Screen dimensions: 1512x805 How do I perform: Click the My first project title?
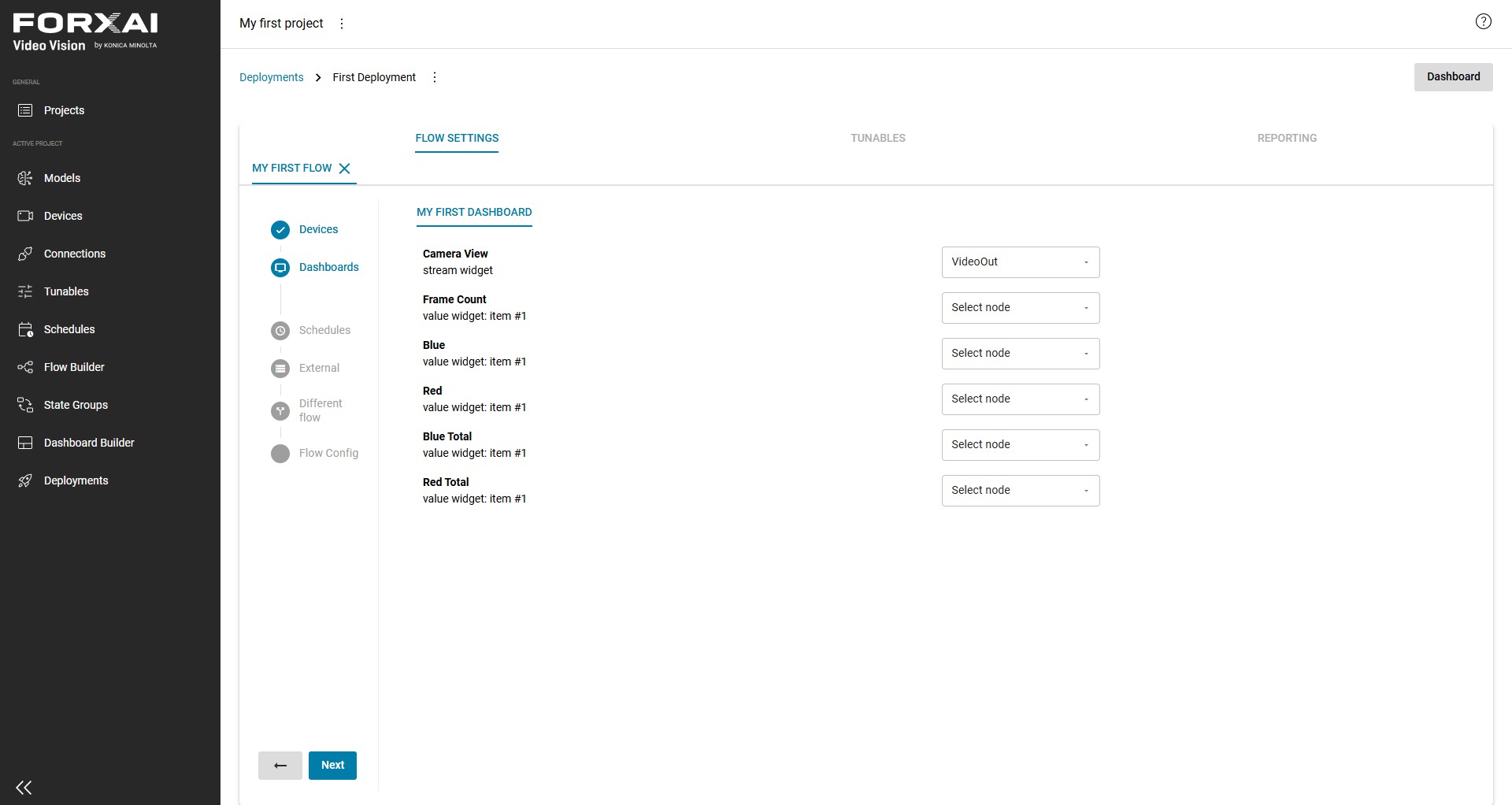tap(281, 24)
